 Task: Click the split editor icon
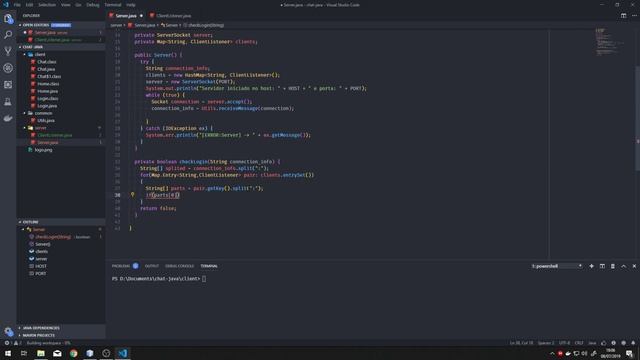pos(623,16)
